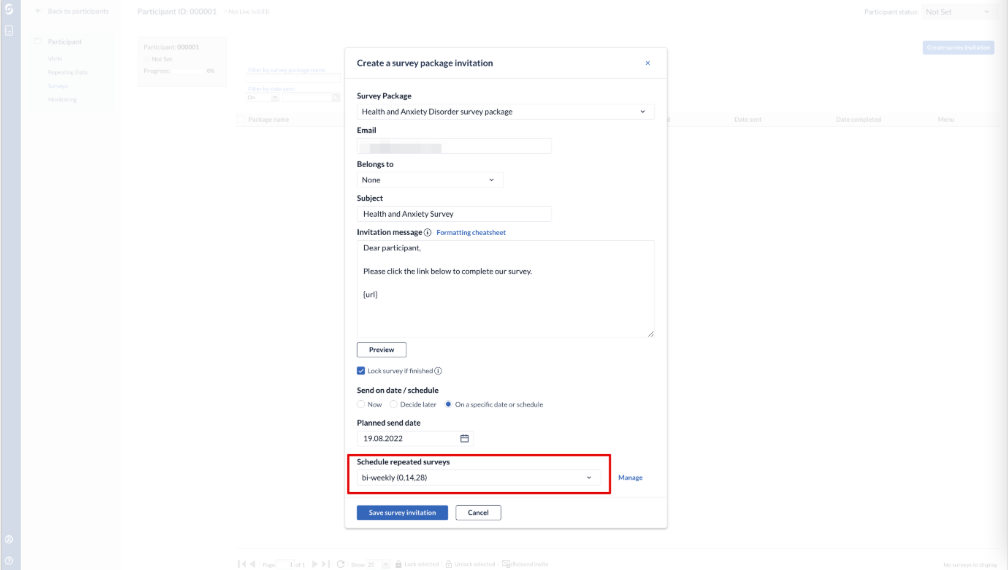Select Monitoring in the participant menu
This screenshot has height=570, width=1008.
(62, 100)
